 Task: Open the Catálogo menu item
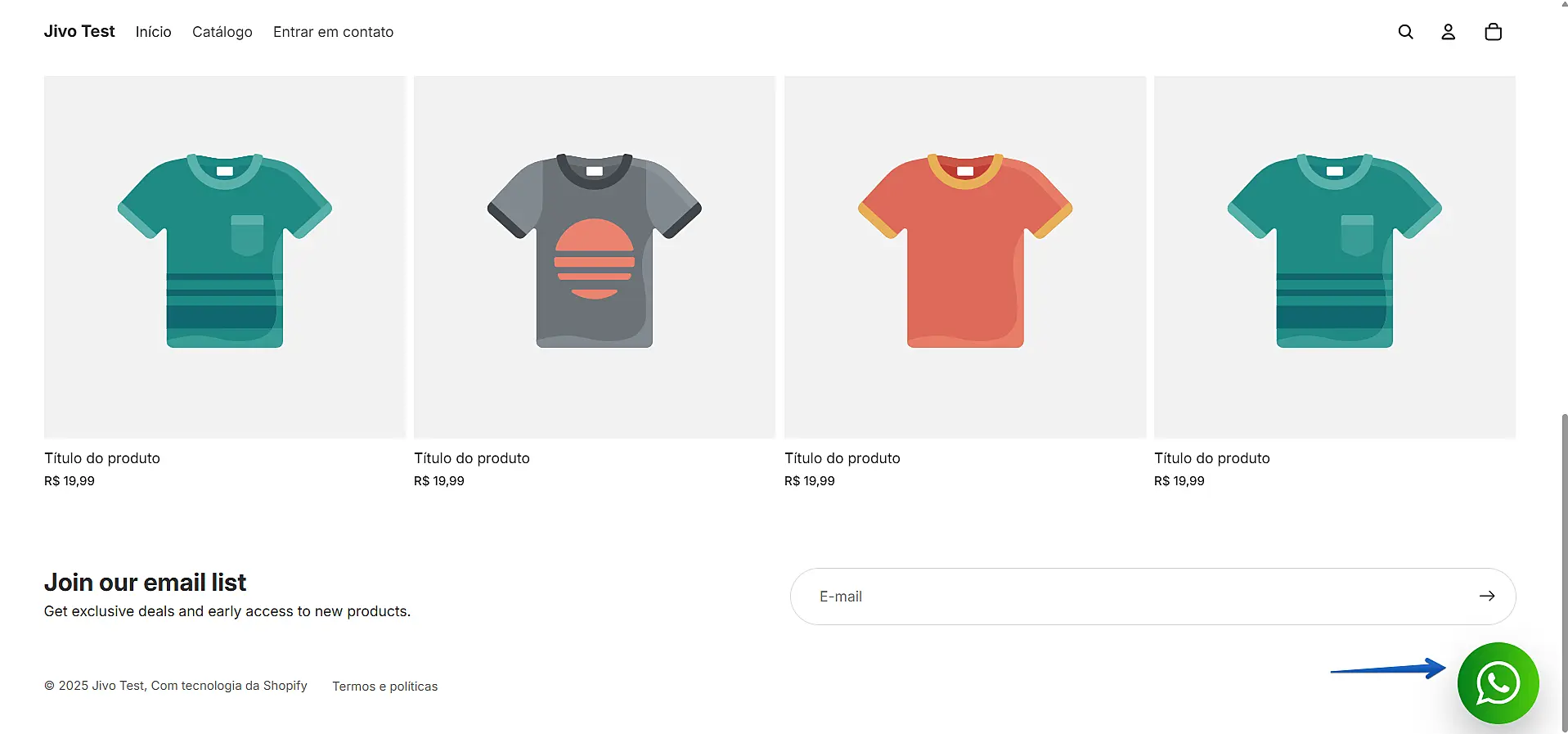pos(222,32)
